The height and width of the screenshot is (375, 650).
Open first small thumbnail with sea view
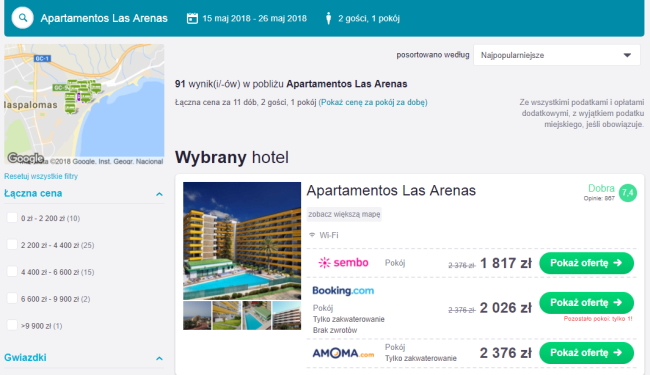pos(197,315)
